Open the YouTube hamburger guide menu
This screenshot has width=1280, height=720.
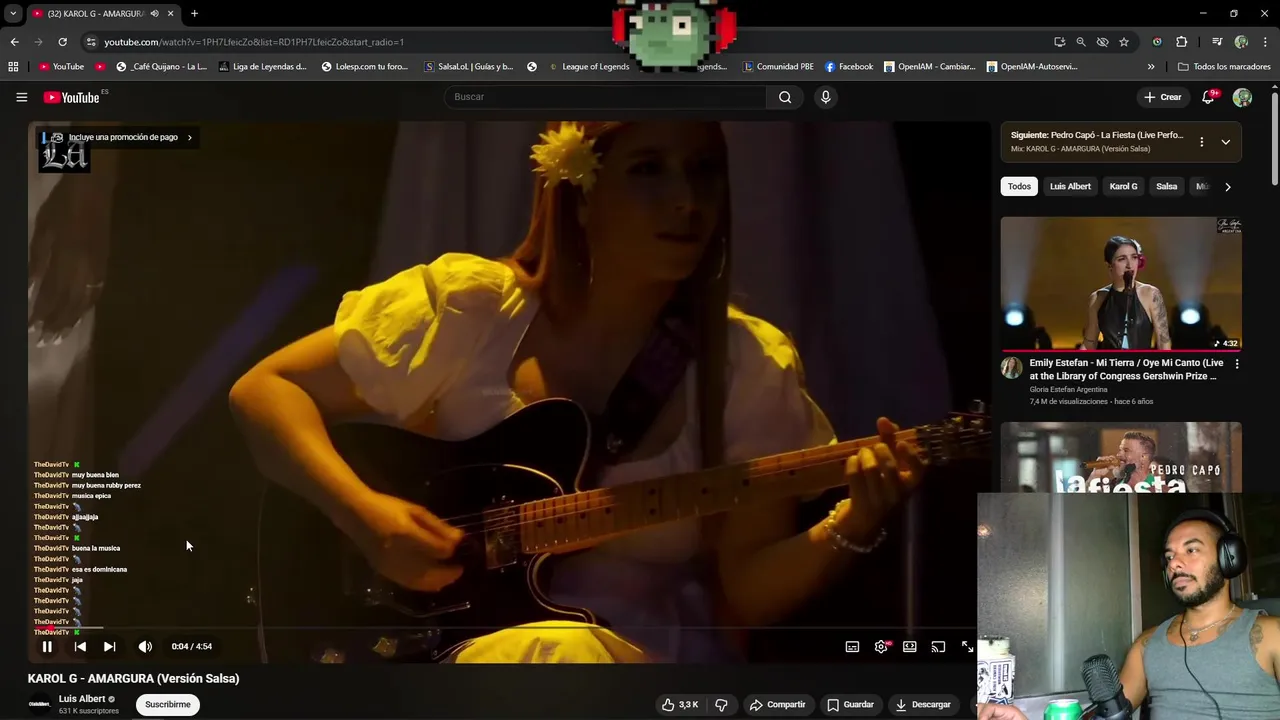point(21,97)
